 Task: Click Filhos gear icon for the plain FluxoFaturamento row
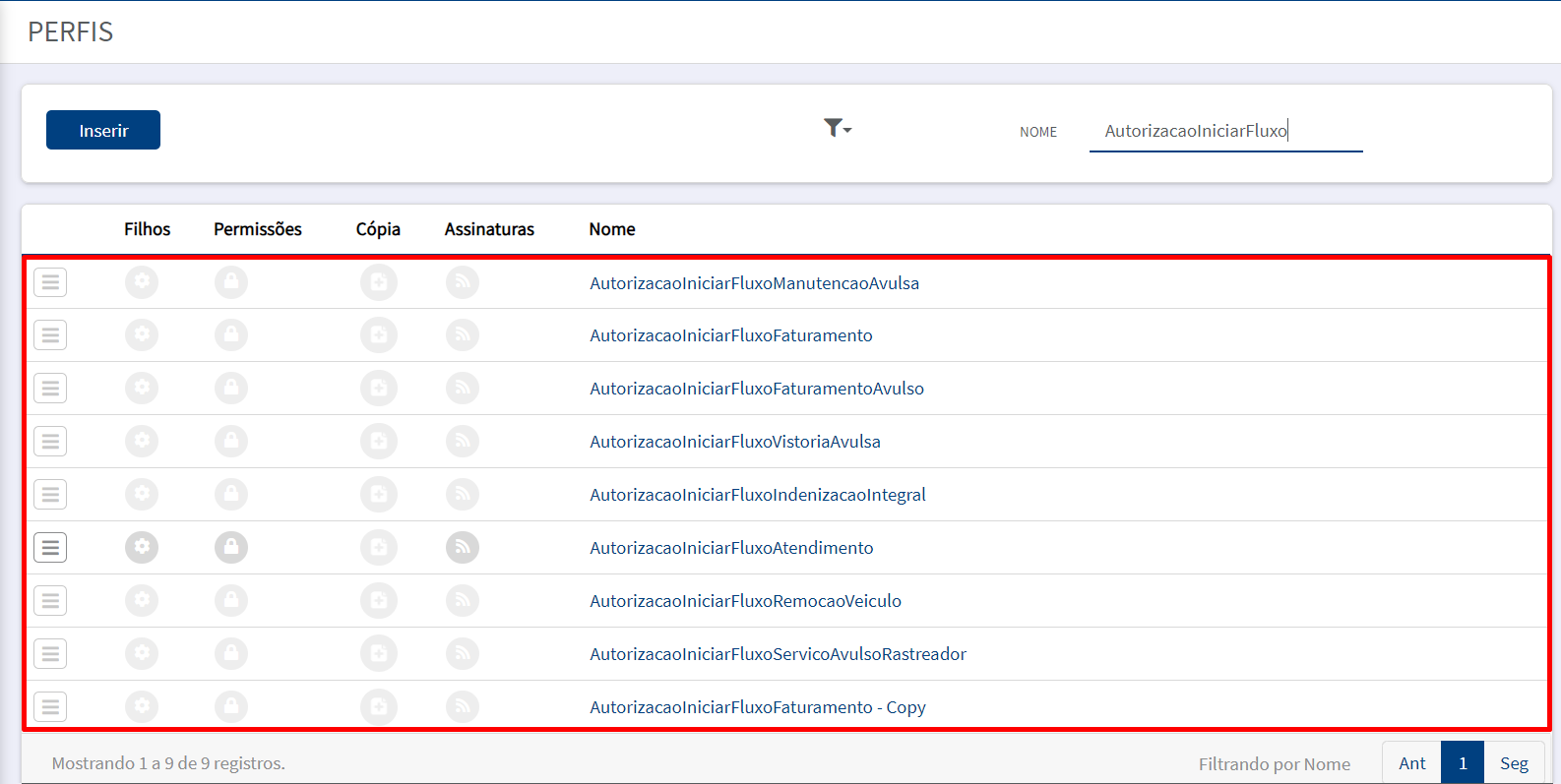142,335
